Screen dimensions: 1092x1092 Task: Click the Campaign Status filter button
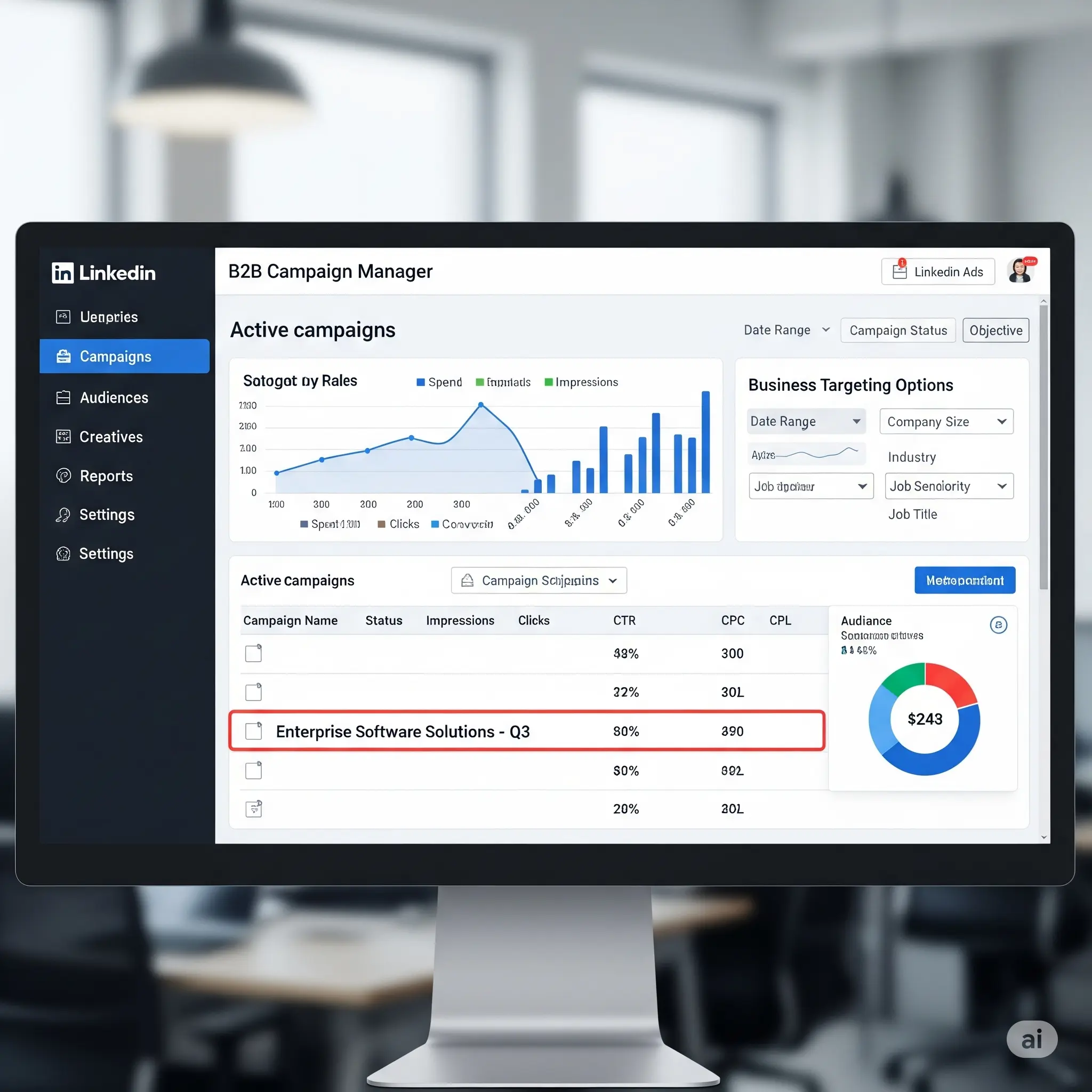(897, 331)
